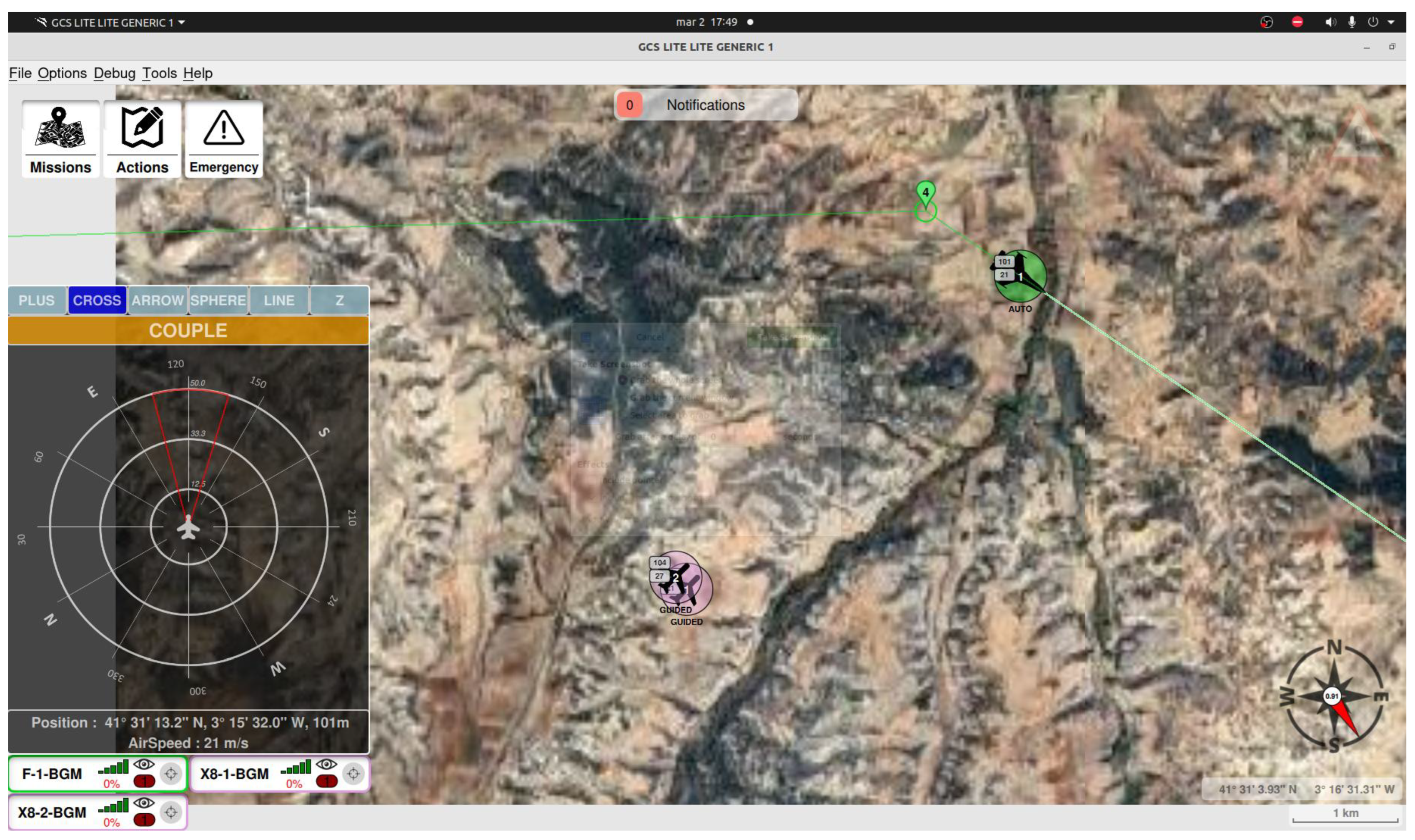
Task: Toggle X8-2-BGM visibility eye
Action: 144,802
